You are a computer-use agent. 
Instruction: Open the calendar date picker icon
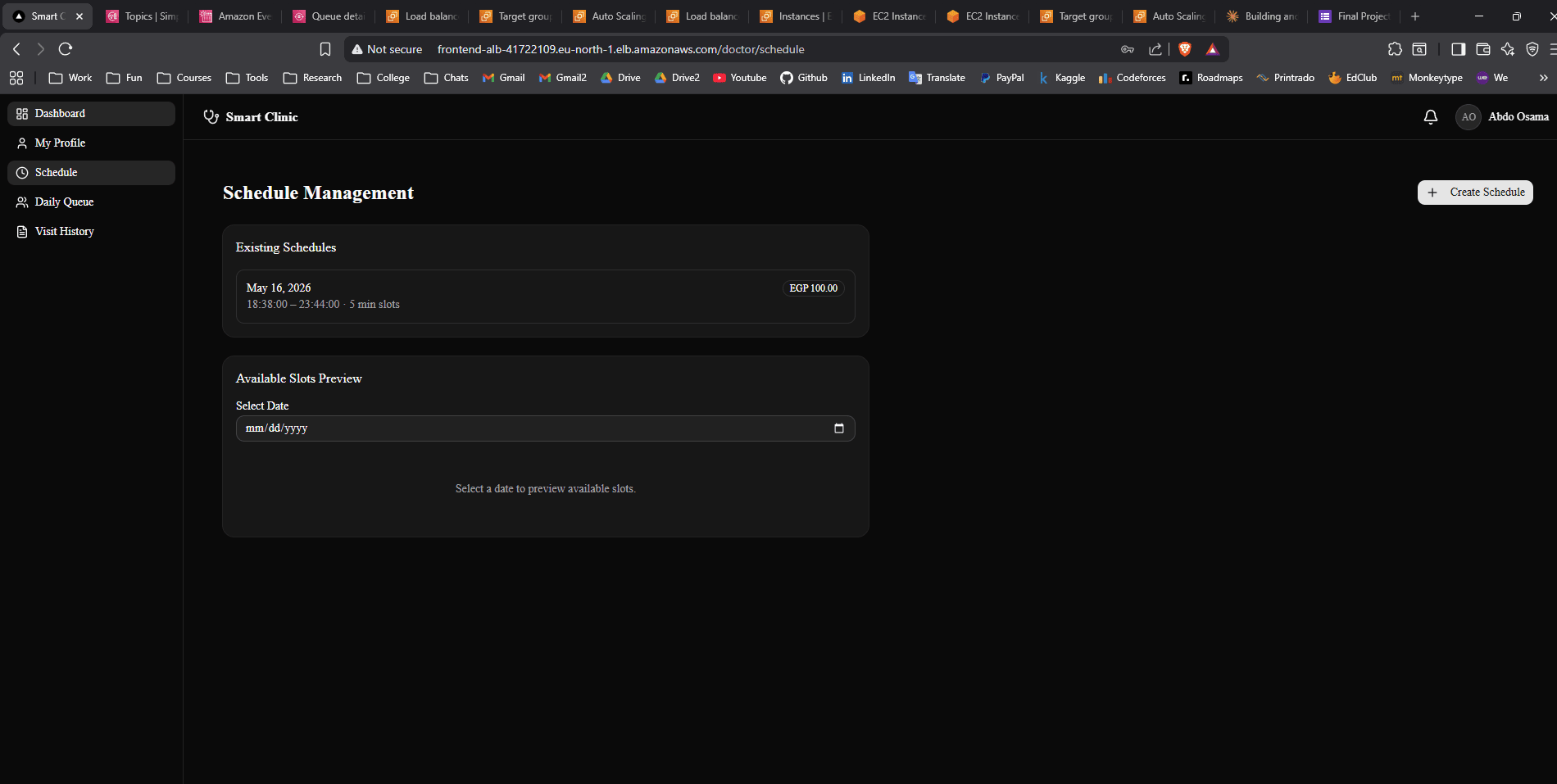[x=838, y=428]
